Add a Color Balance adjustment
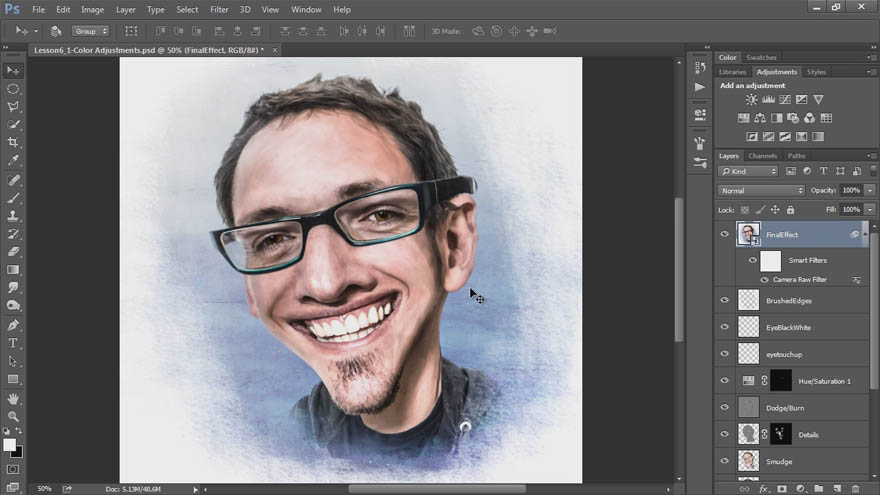The image size is (880, 495). pyautogui.click(x=760, y=118)
